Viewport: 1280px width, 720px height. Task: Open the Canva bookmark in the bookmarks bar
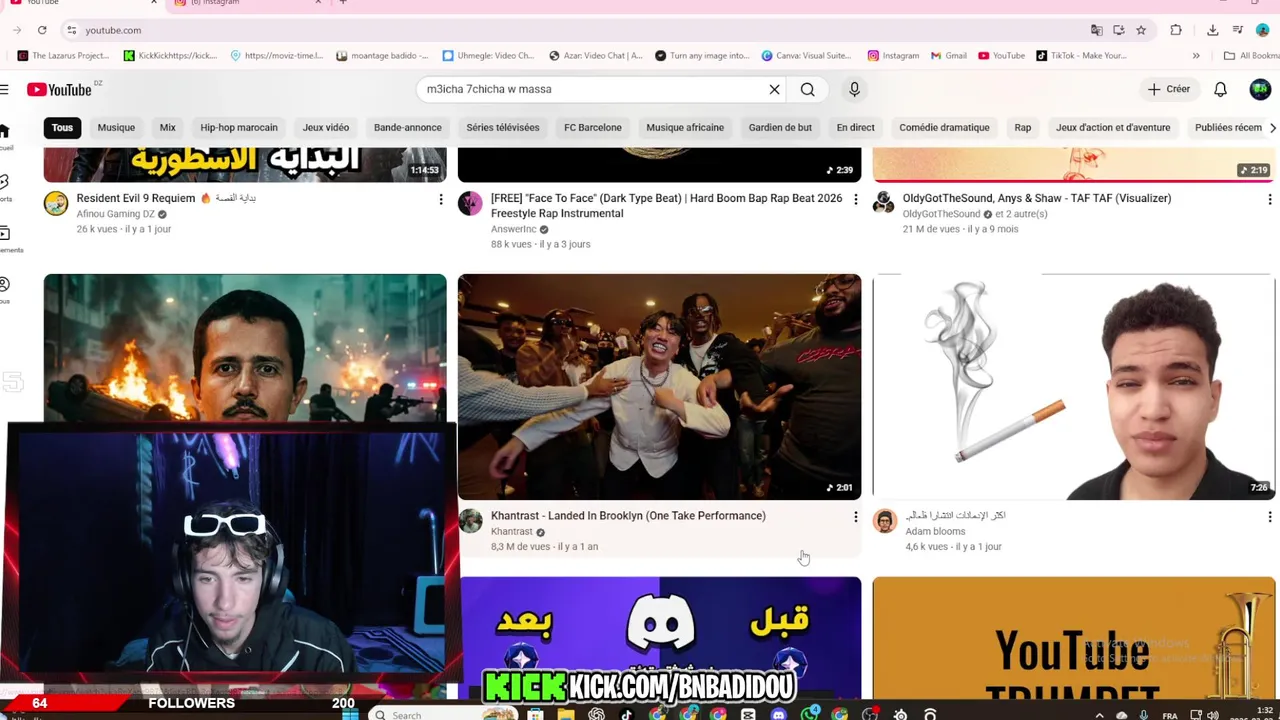[x=806, y=56]
